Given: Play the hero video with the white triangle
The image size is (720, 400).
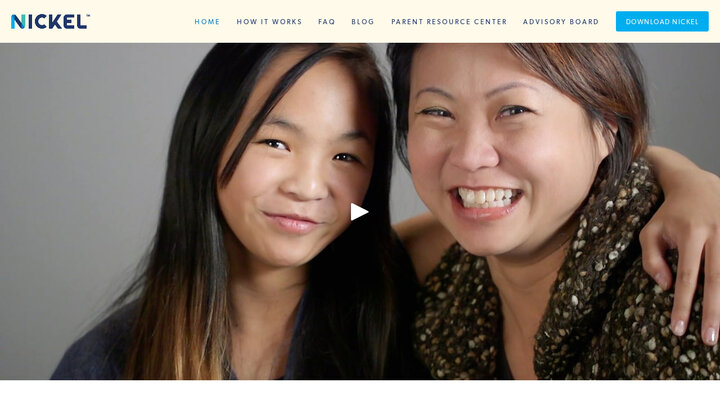Looking at the screenshot, I should 359,212.
